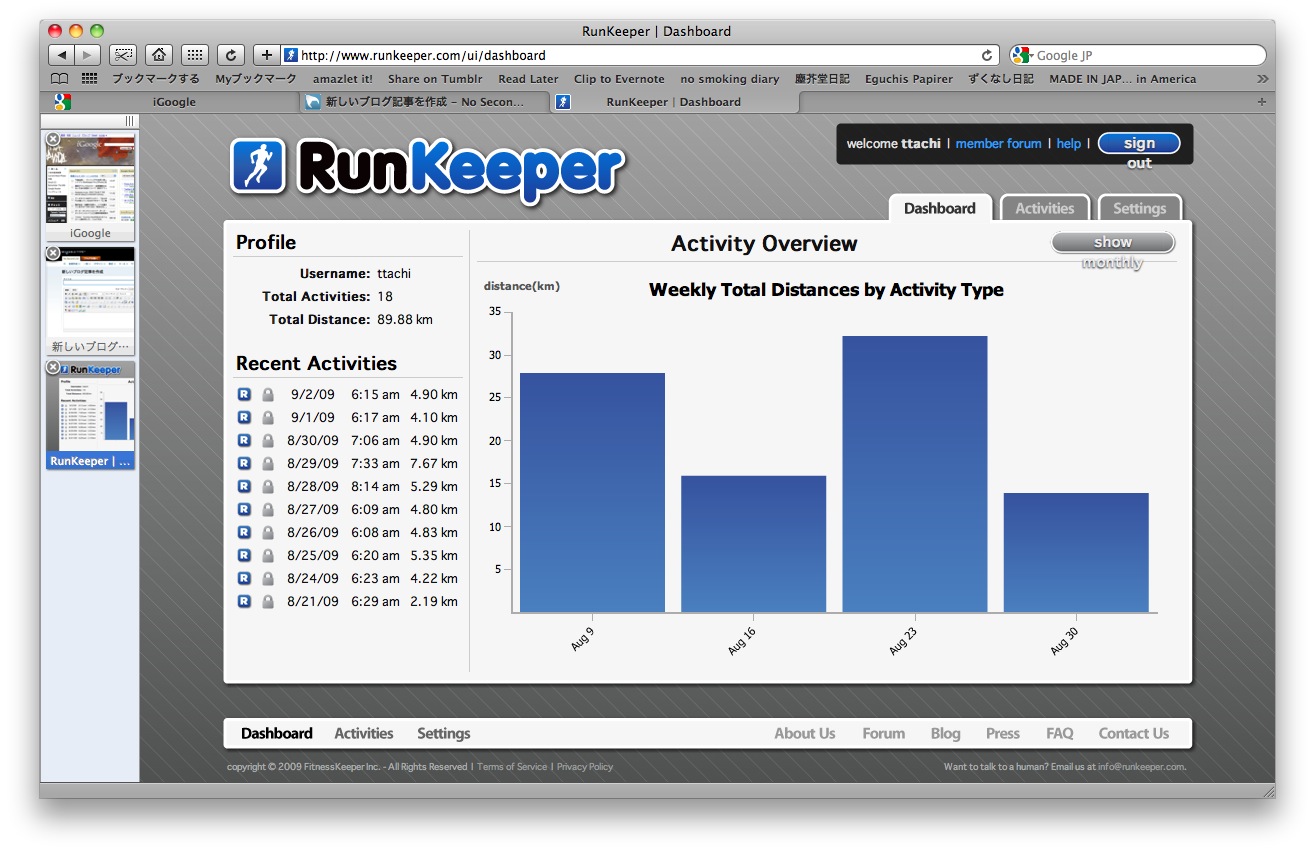Switch to the iGoogle browser tab
The width and height of the screenshot is (1315, 858).
coord(174,102)
